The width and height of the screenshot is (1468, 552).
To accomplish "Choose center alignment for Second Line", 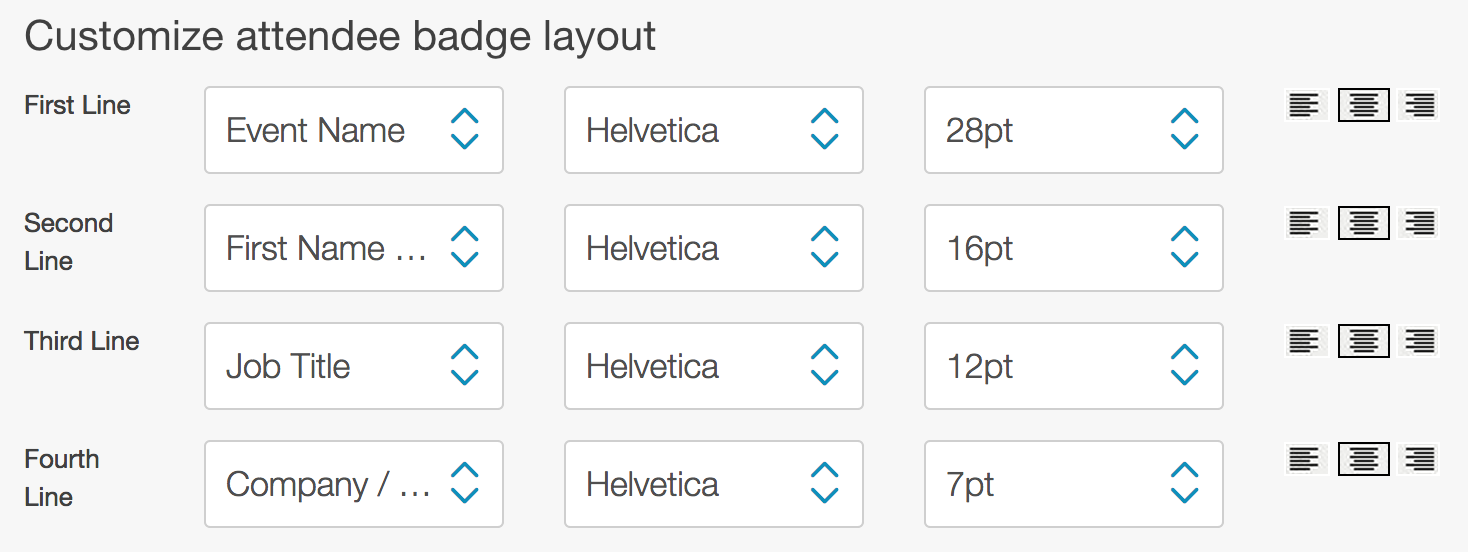I will (x=1364, y=223).
